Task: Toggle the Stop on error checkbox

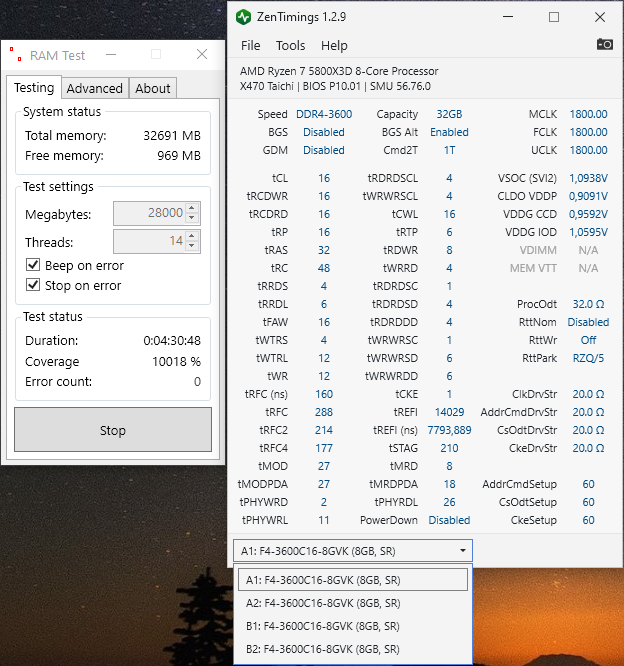Action: pyautogui.click(x=33, y=285)
